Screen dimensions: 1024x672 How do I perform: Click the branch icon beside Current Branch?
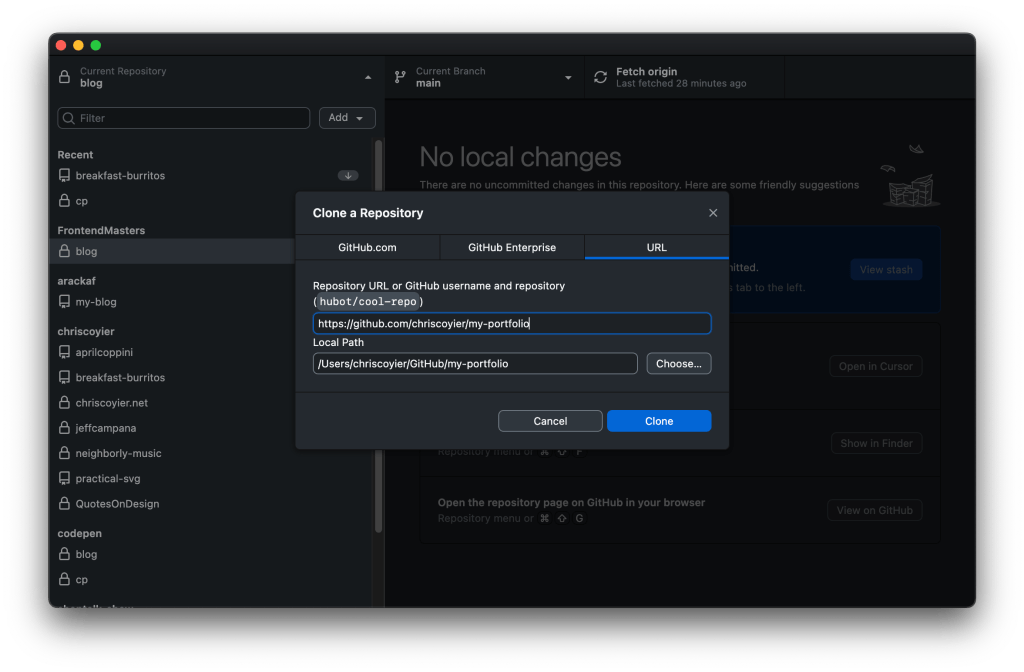point(399,77)
